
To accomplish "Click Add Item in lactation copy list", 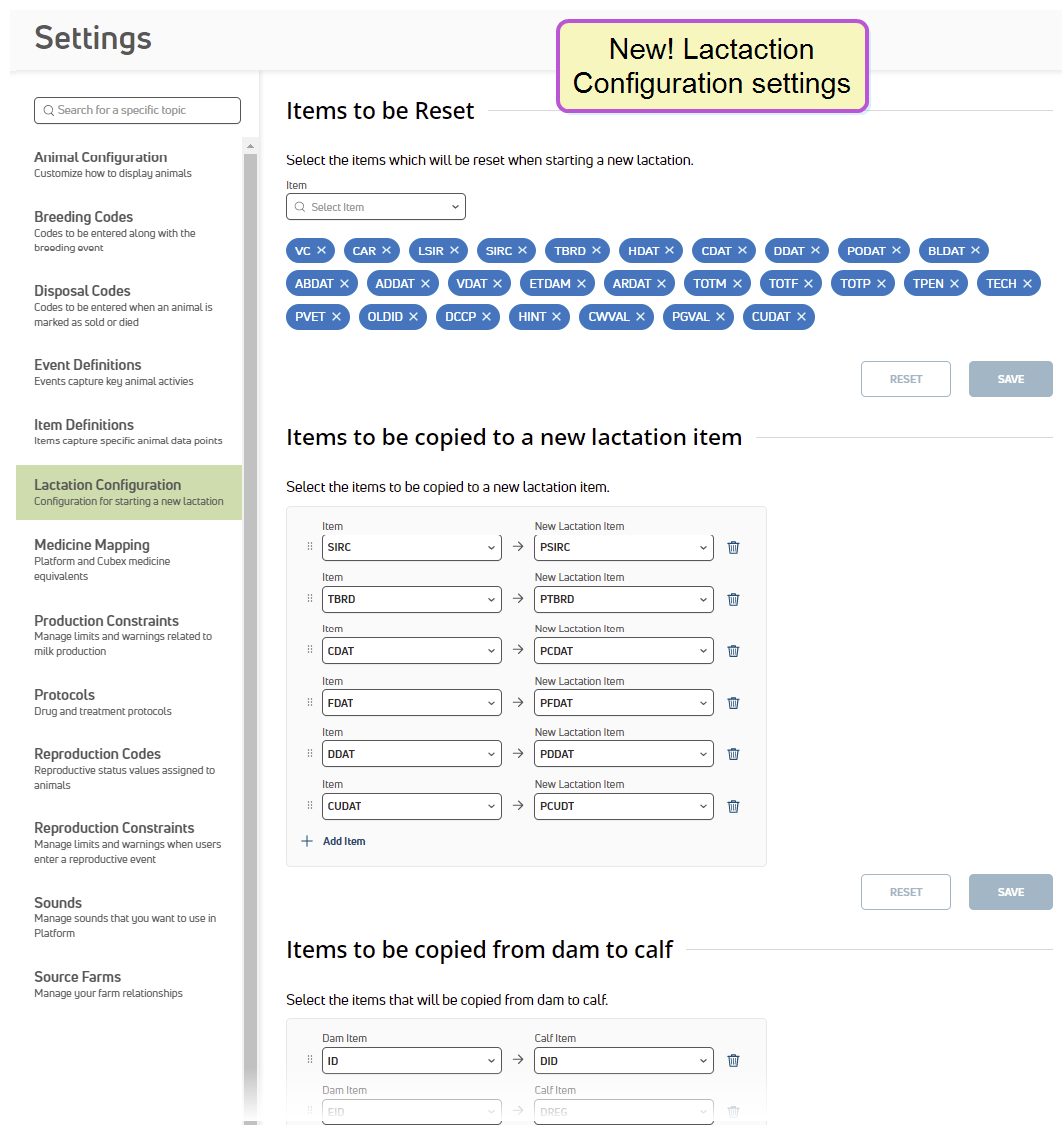I will coord(344,841).
